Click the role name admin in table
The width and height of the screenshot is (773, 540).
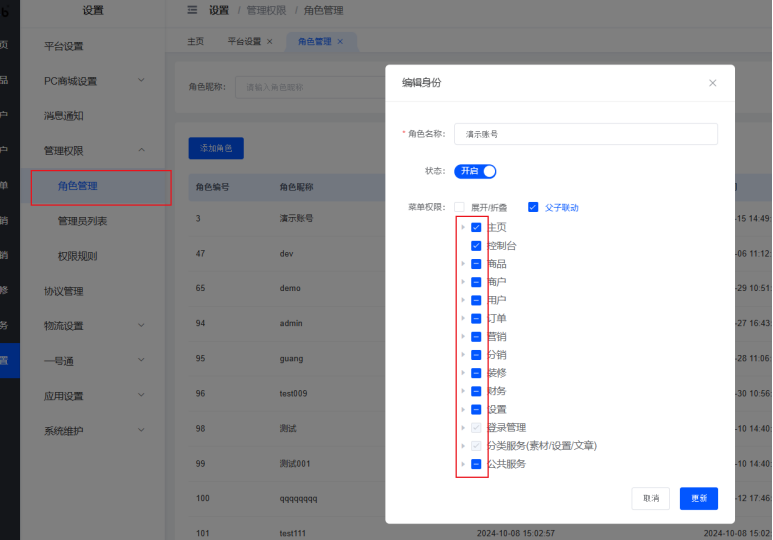click(291, 323)
